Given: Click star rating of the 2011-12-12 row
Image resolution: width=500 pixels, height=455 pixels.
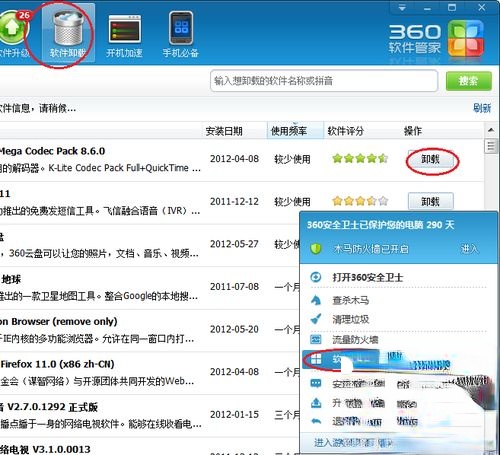Looking at the screenshot, I should [x=360, y=201].
